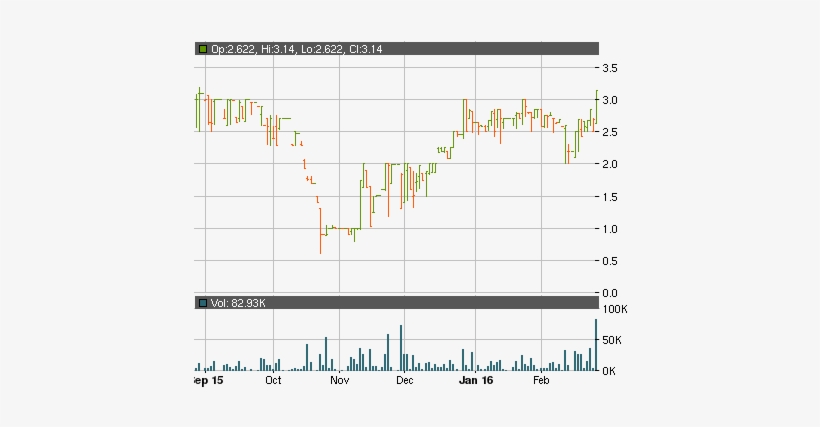Click the 2.0 price axis label
This screenshot has width=820, height=427.
tap(610, 164)
